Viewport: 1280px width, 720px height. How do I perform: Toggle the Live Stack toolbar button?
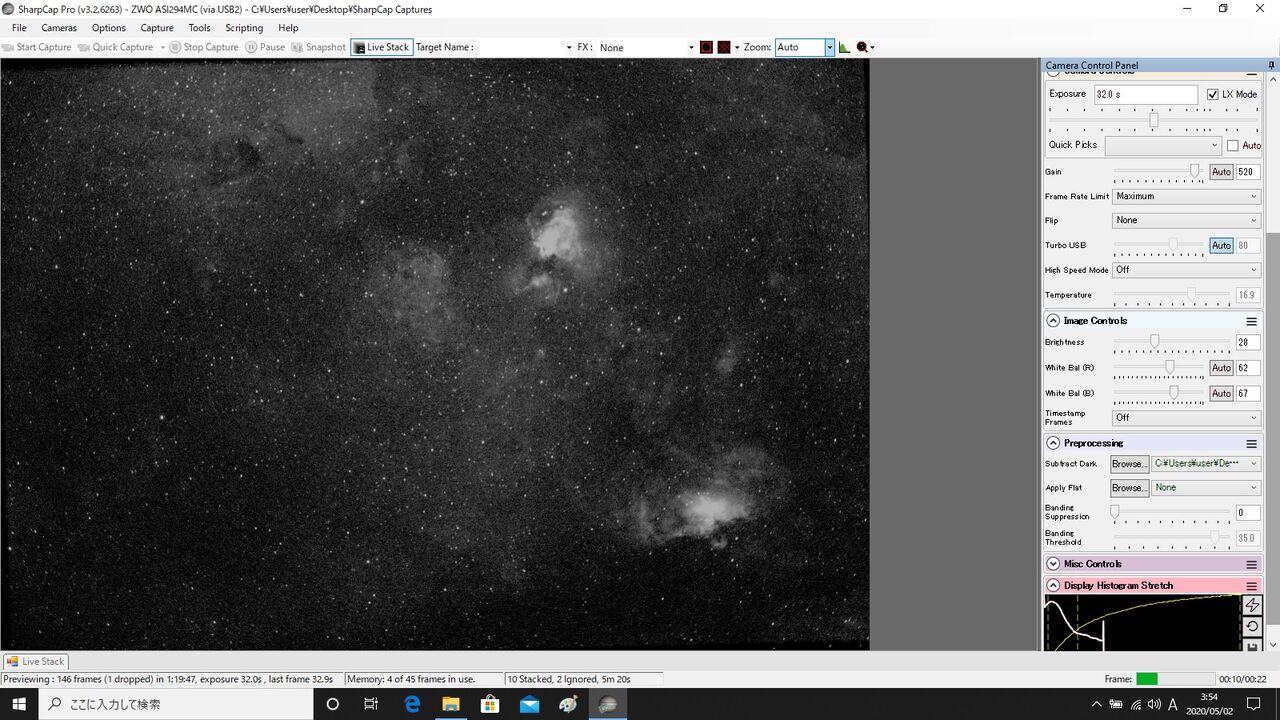381,47
